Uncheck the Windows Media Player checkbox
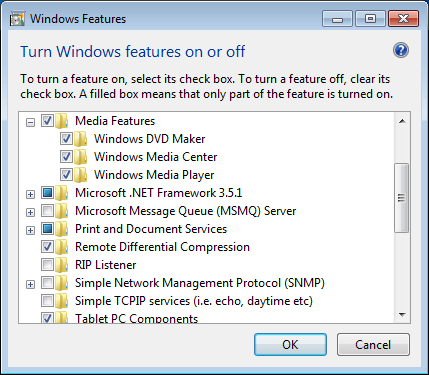The image size is (429, 375). 66,174
